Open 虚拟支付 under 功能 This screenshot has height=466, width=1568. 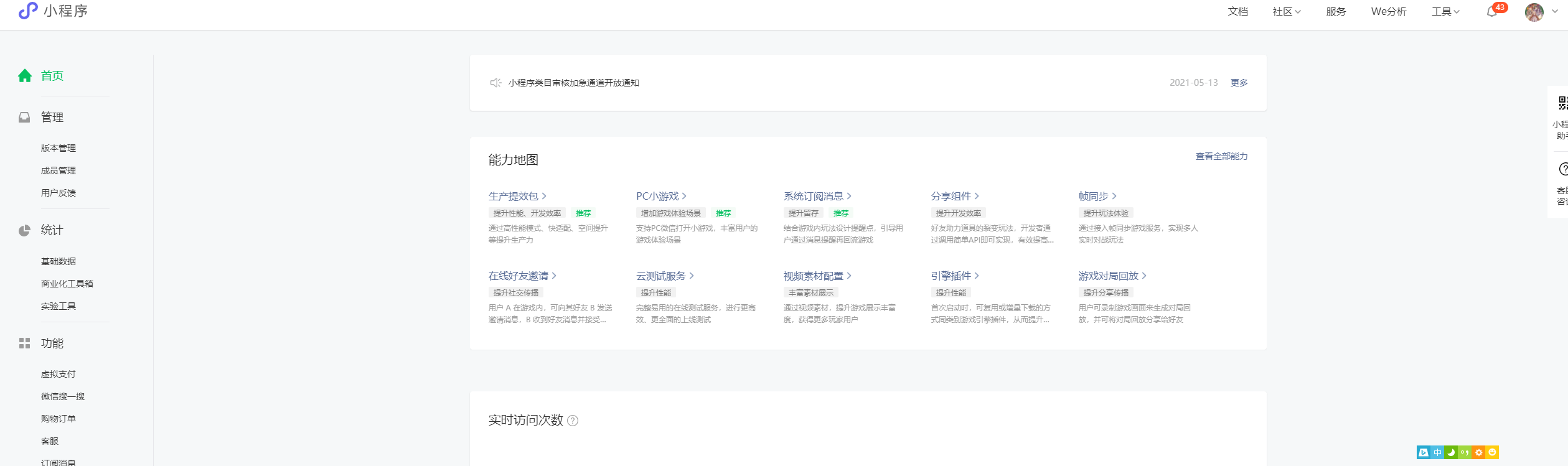pos(59,374)
